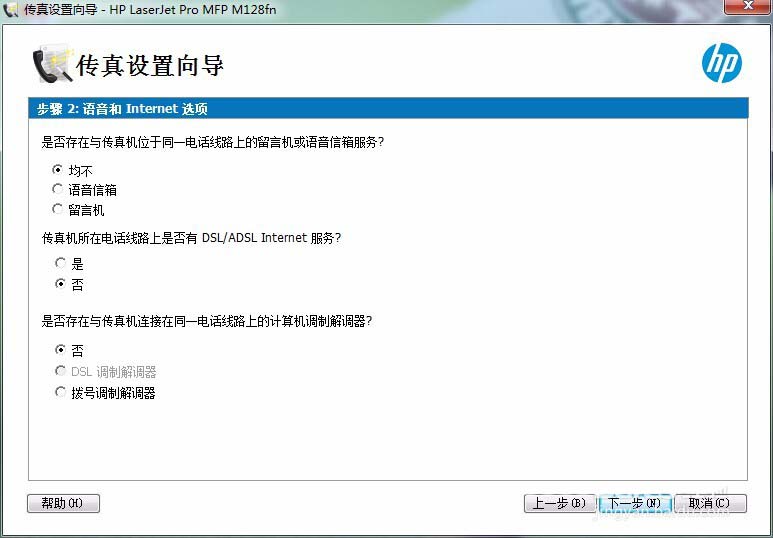The width and height of the screenshot is (773, 538).
Task: Select 否 under the computer modem question
Action: [x=61, y=350]
